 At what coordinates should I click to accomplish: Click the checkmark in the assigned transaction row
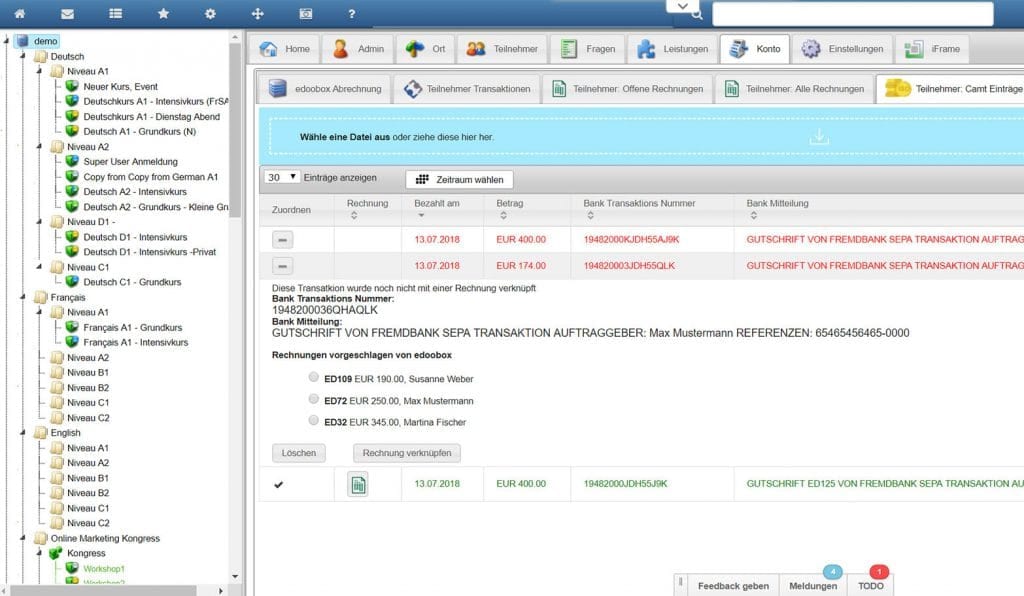click(x=279, y=484)
